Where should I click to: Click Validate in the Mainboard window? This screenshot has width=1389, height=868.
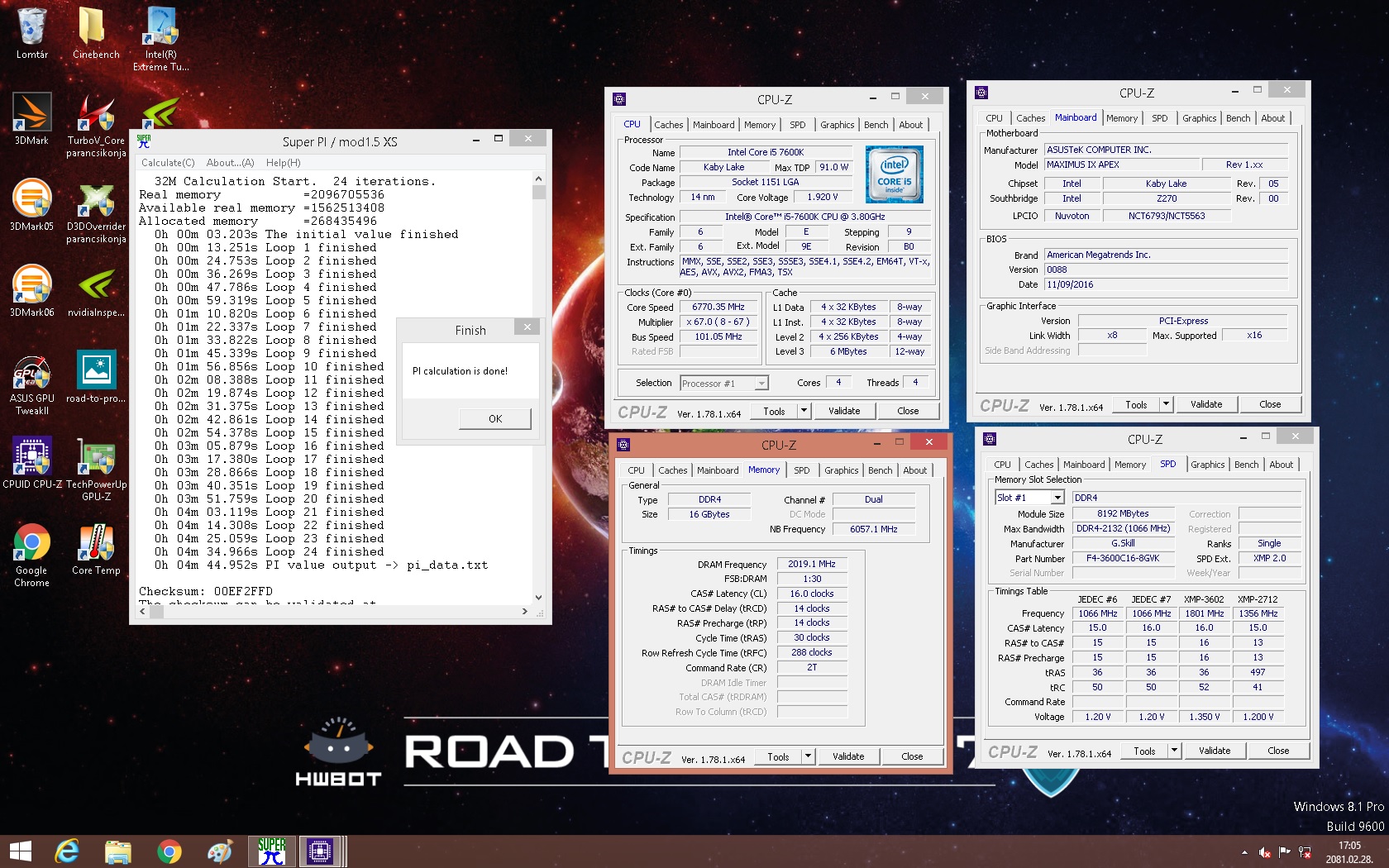(1206, 404)
